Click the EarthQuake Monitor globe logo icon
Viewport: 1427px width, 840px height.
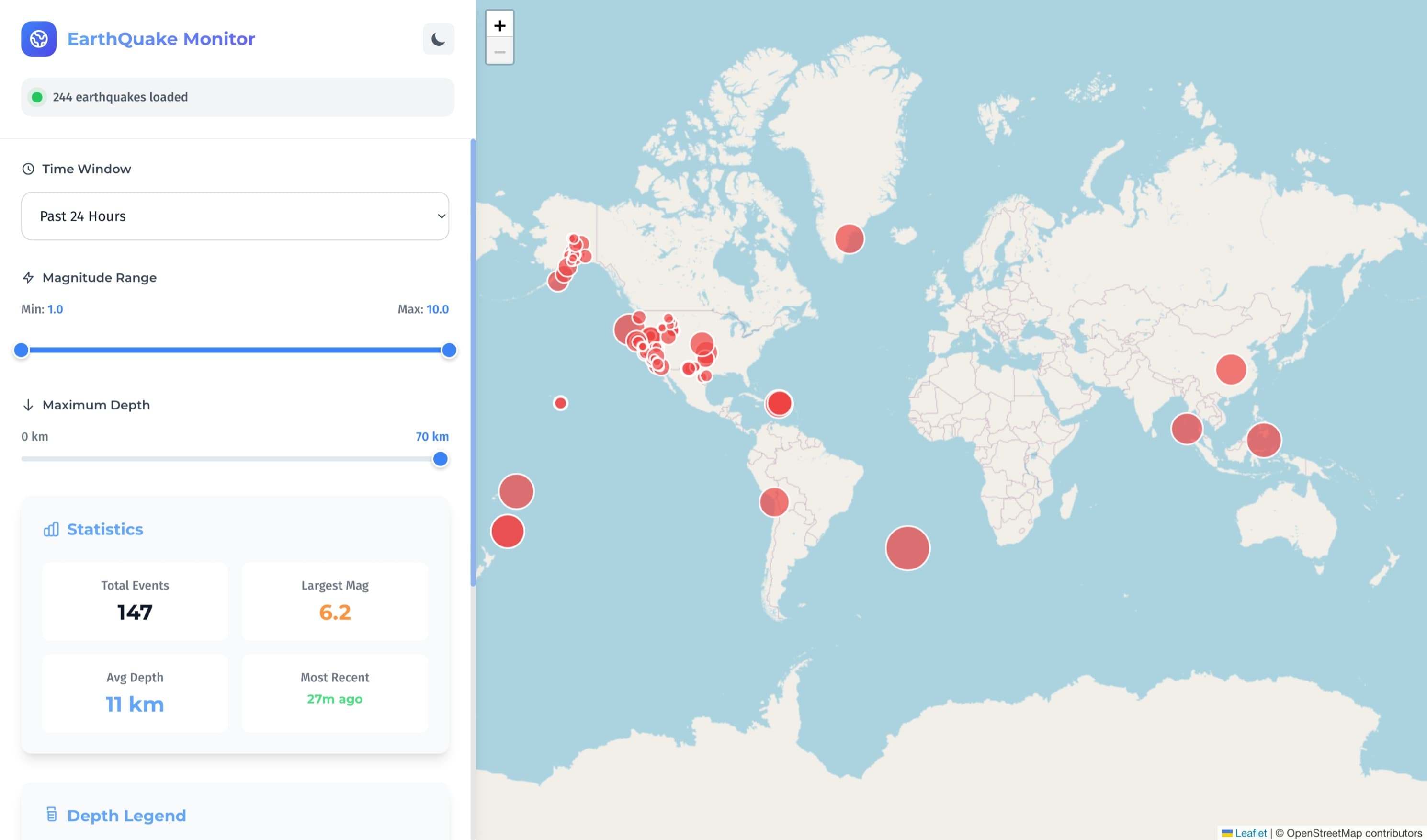38,38
